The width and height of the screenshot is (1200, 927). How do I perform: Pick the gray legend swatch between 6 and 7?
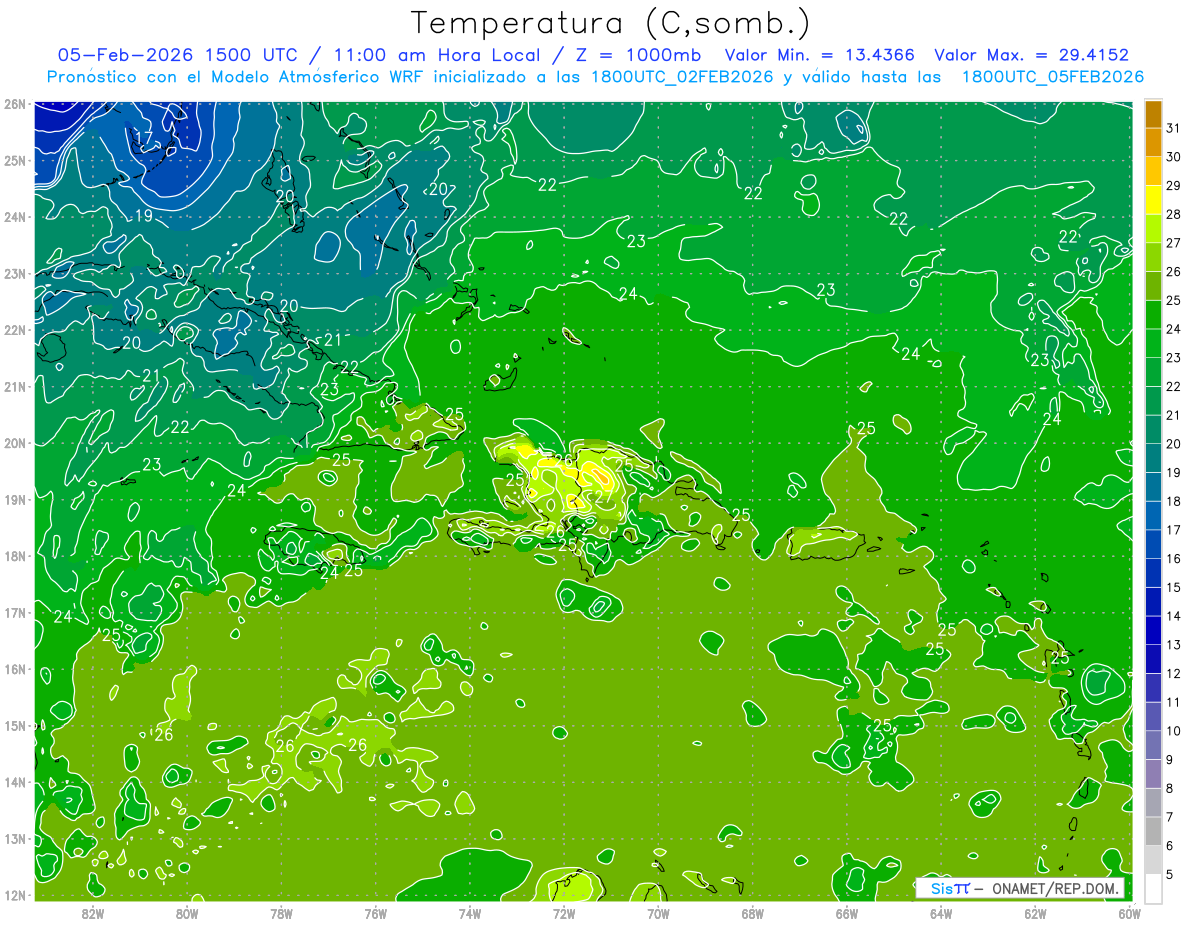click(1153, 831)
